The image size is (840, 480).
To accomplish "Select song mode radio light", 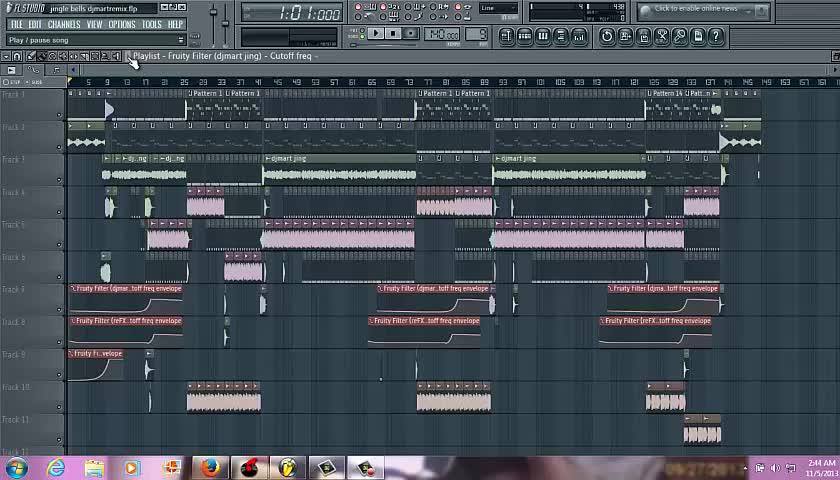I will (362, 36).
